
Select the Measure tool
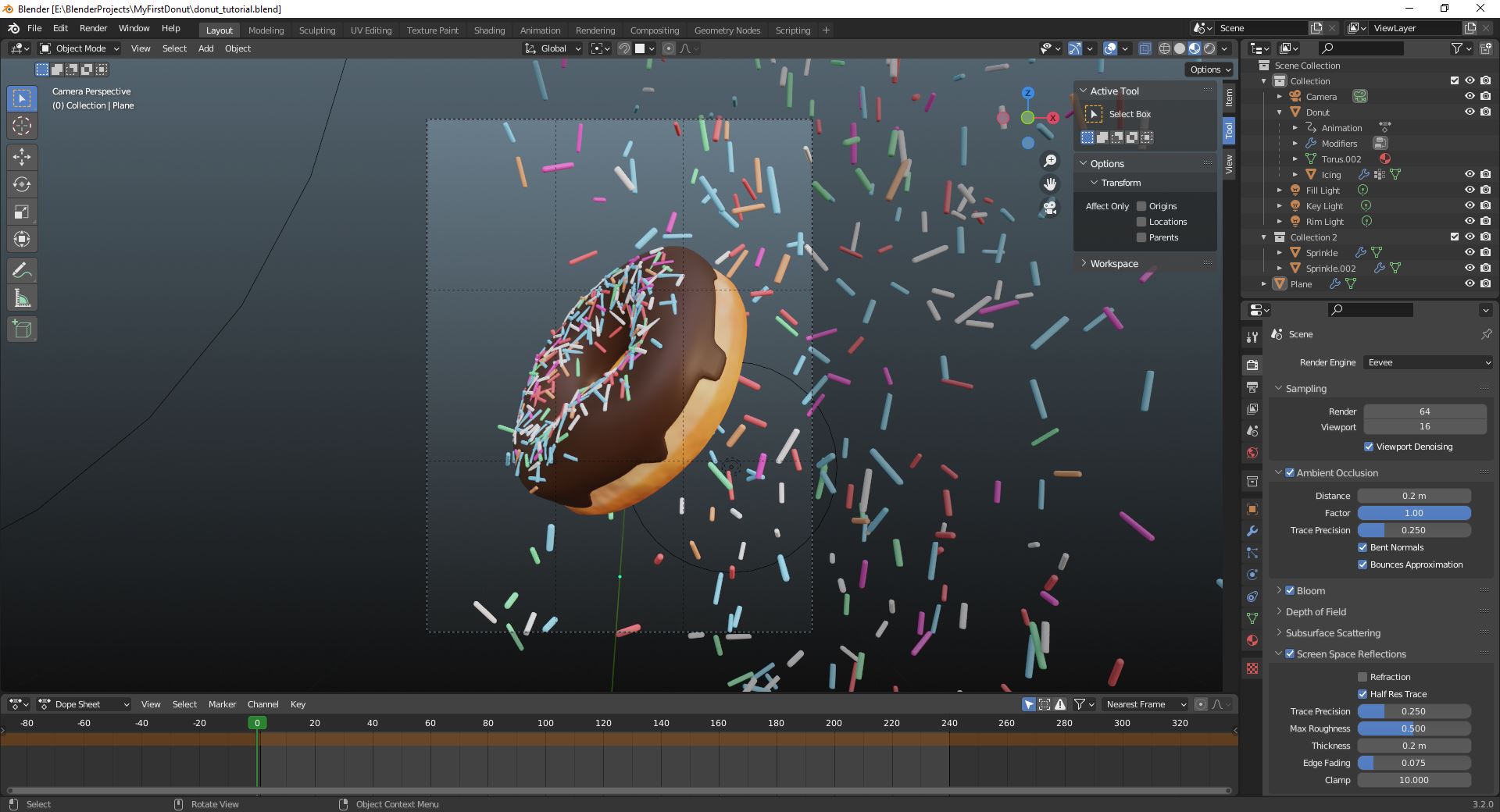click(x=22, y=298)
